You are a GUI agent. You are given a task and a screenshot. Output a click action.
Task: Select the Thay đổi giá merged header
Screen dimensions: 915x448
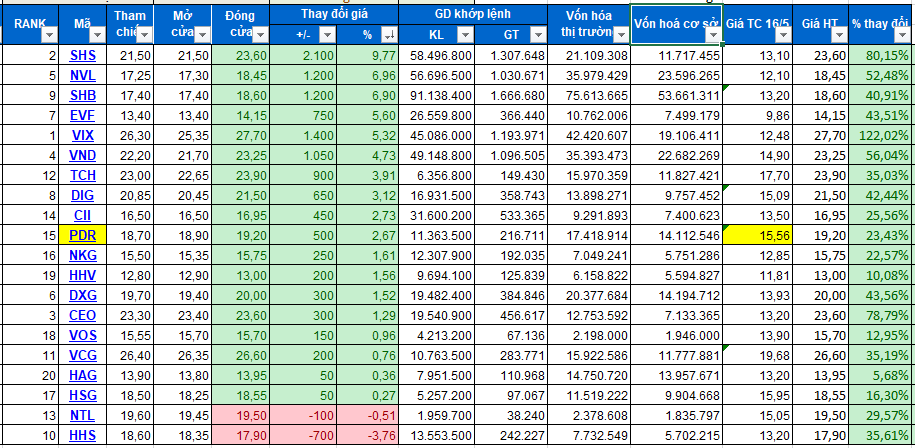pos(334,15)
